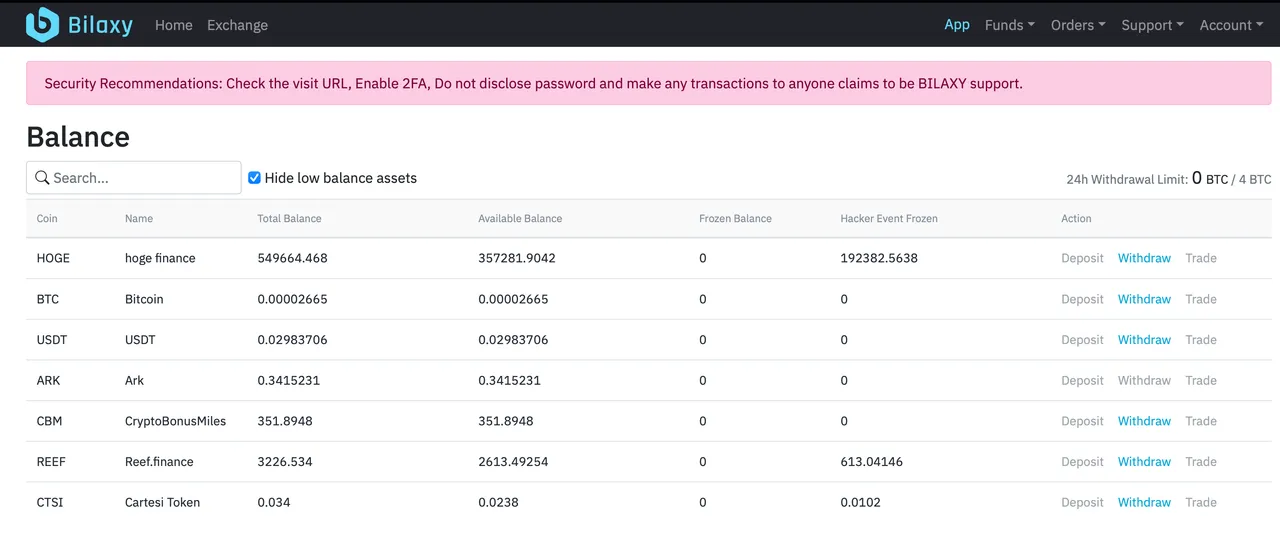The height and width of the screenshot is (553, 1280).
Task: Click Trade in the USDT row
Action: [1201, 340]
